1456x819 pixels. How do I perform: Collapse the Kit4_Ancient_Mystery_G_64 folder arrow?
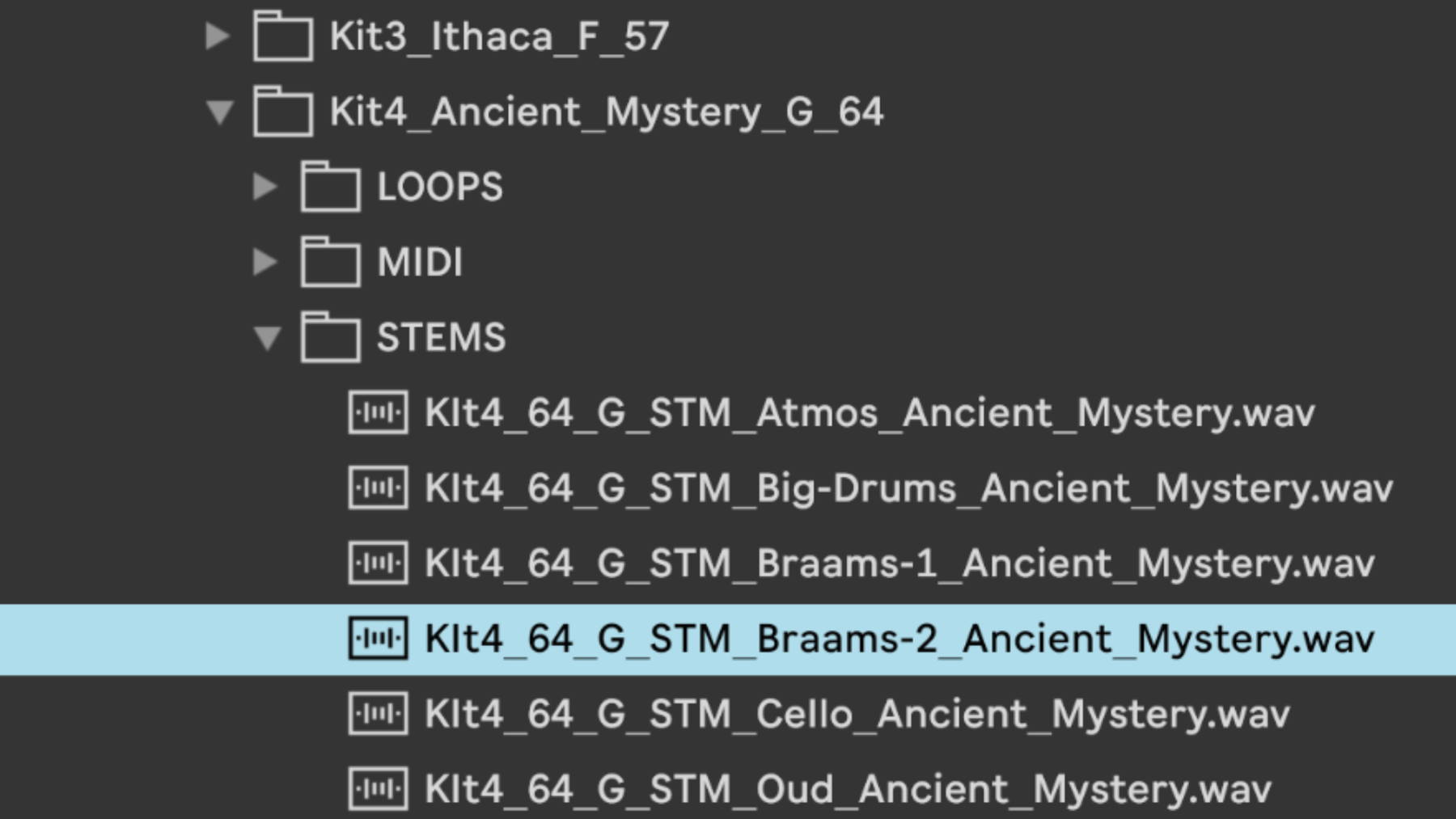pos(220,112)
